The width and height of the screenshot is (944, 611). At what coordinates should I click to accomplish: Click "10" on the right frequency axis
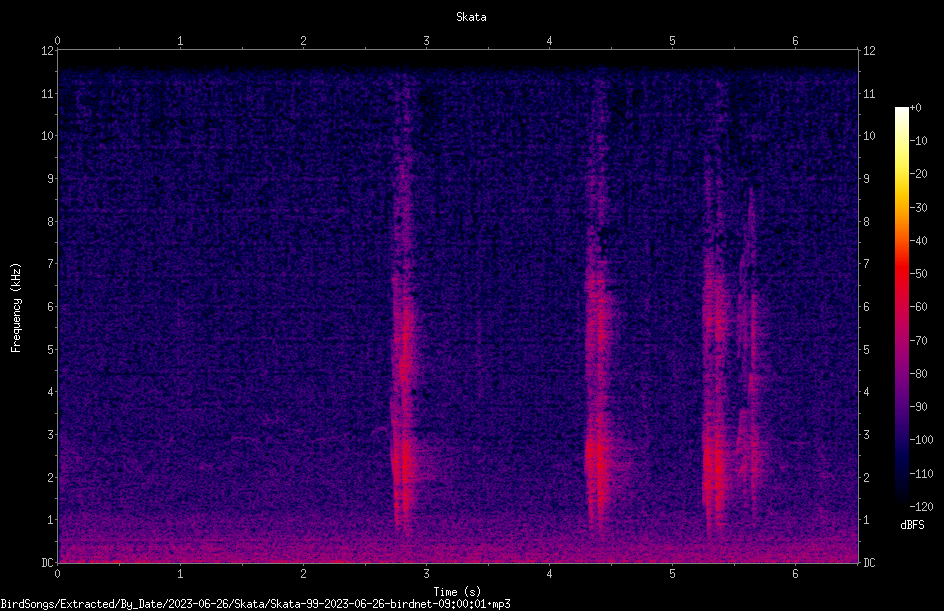[x=869, y=136]
